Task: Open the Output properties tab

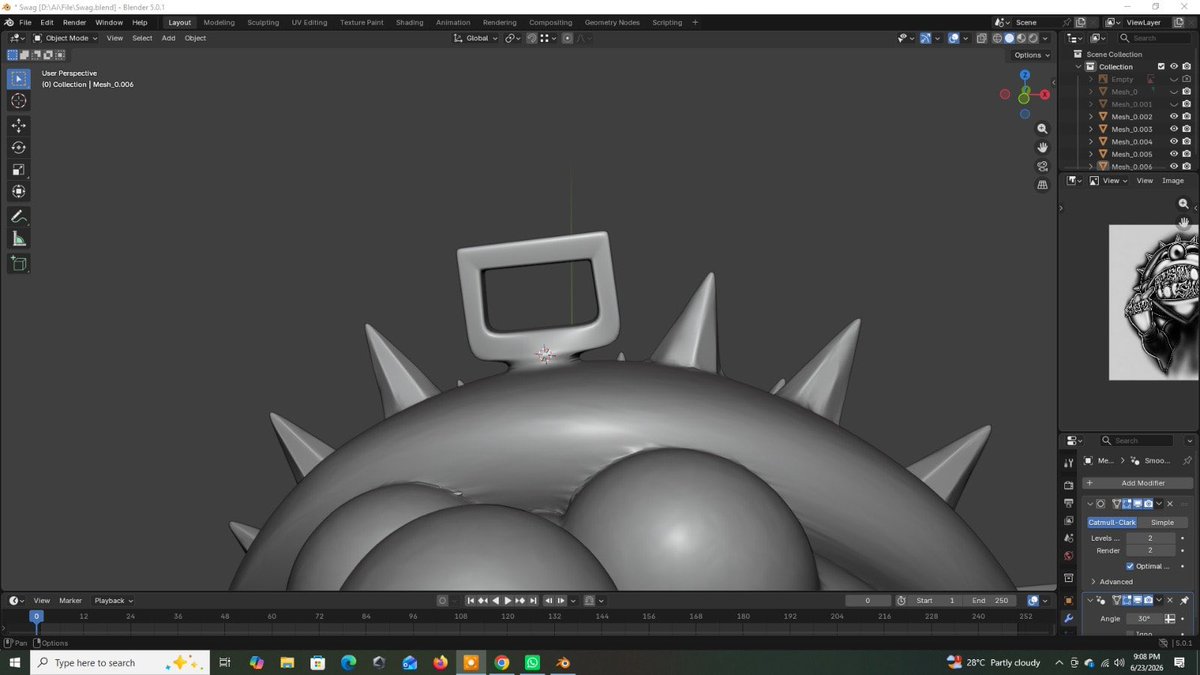Action: [x=1069, y=503]
